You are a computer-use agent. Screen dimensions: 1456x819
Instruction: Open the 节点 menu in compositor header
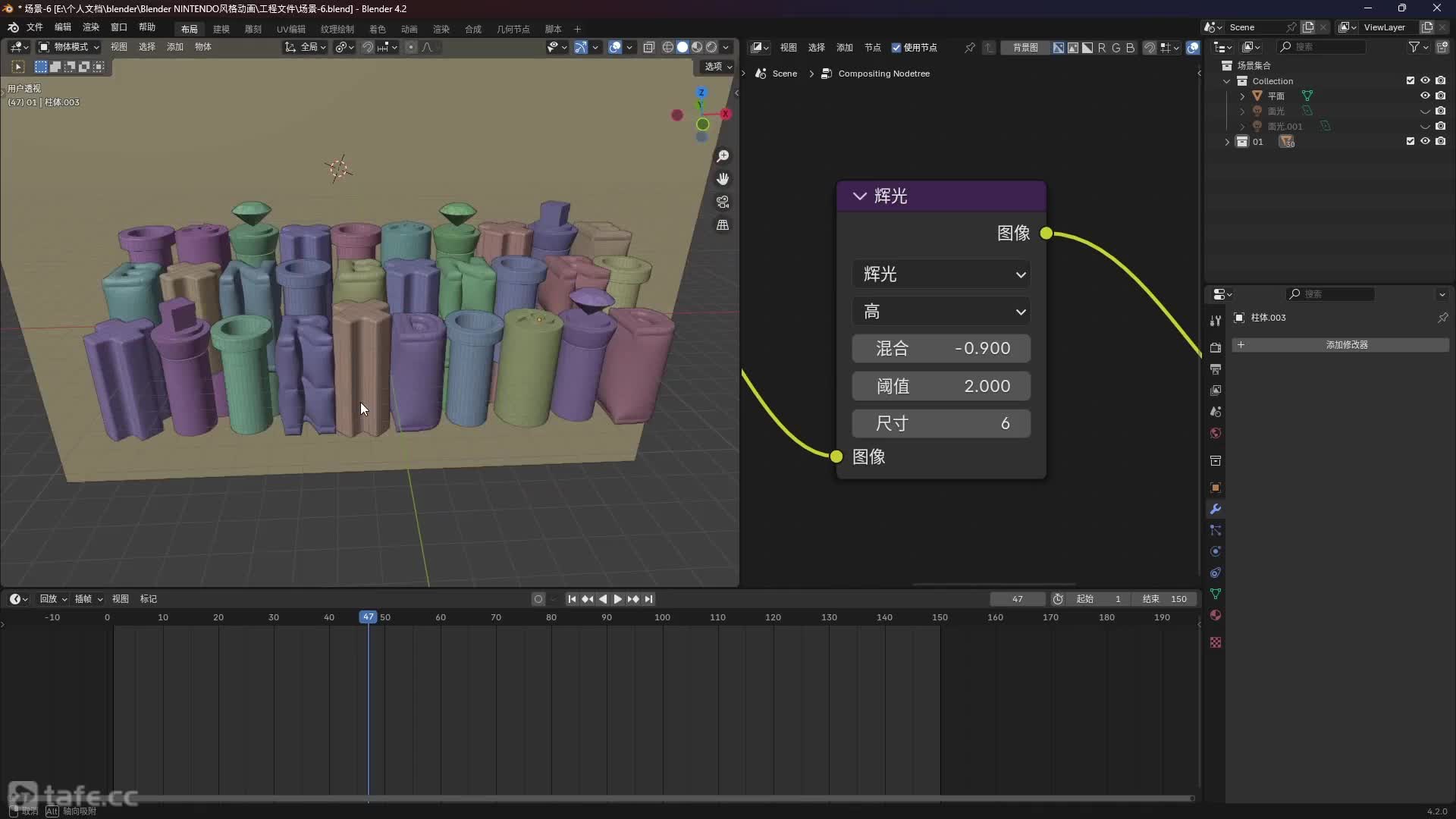click(873, 48)
